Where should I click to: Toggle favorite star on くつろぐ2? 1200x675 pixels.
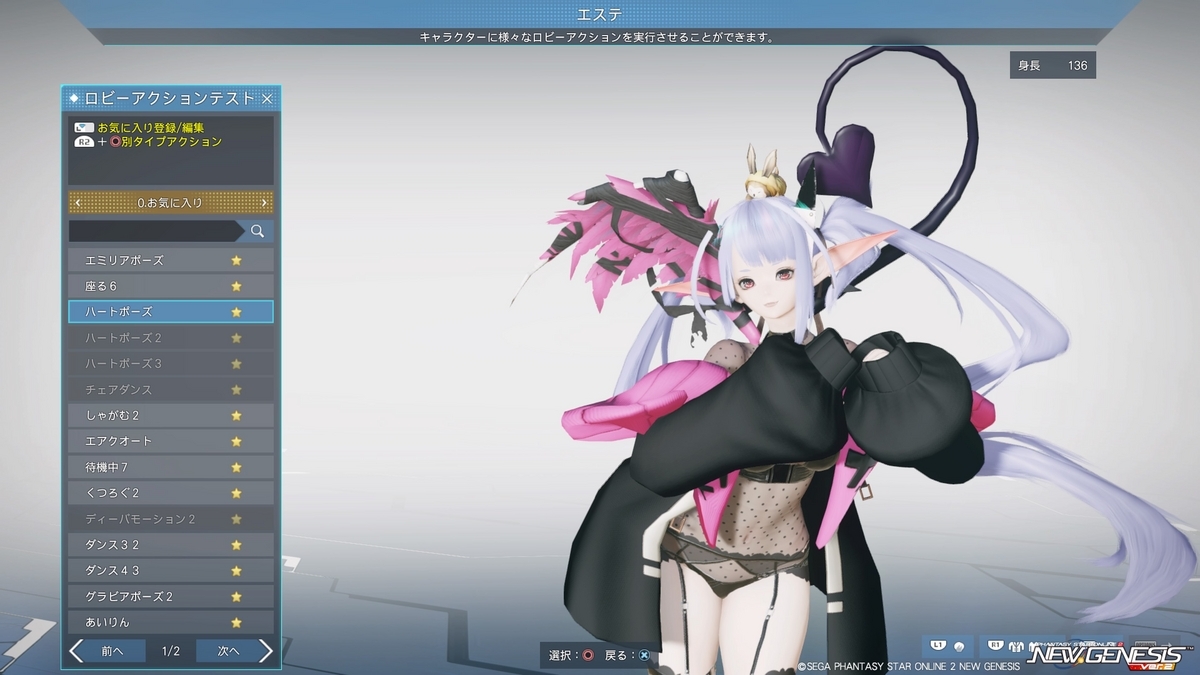pyautogui.click(x=236, y=493)
